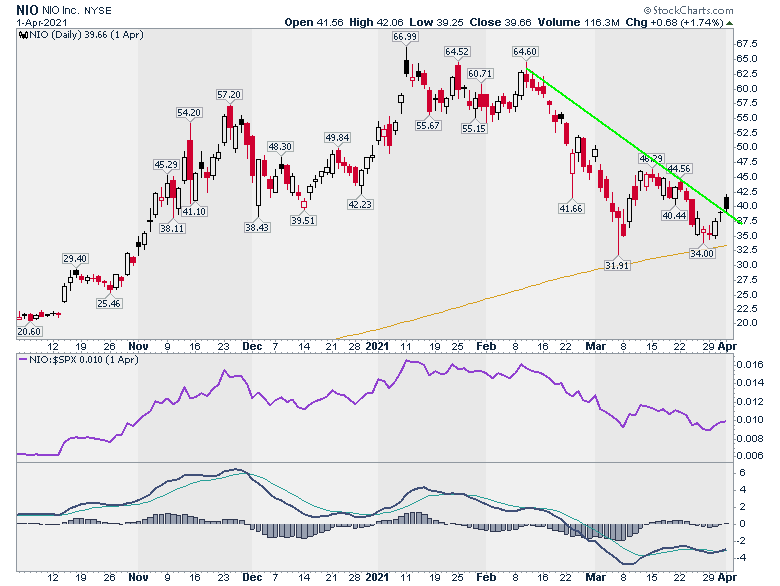Click the 0.016 ratio axis label
Image resolution: width=780 pixels, height=586 pixels.
pos(750,365)
